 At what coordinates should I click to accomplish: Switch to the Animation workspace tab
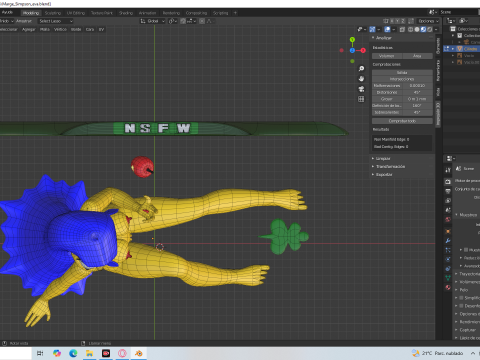coord(147,13)
